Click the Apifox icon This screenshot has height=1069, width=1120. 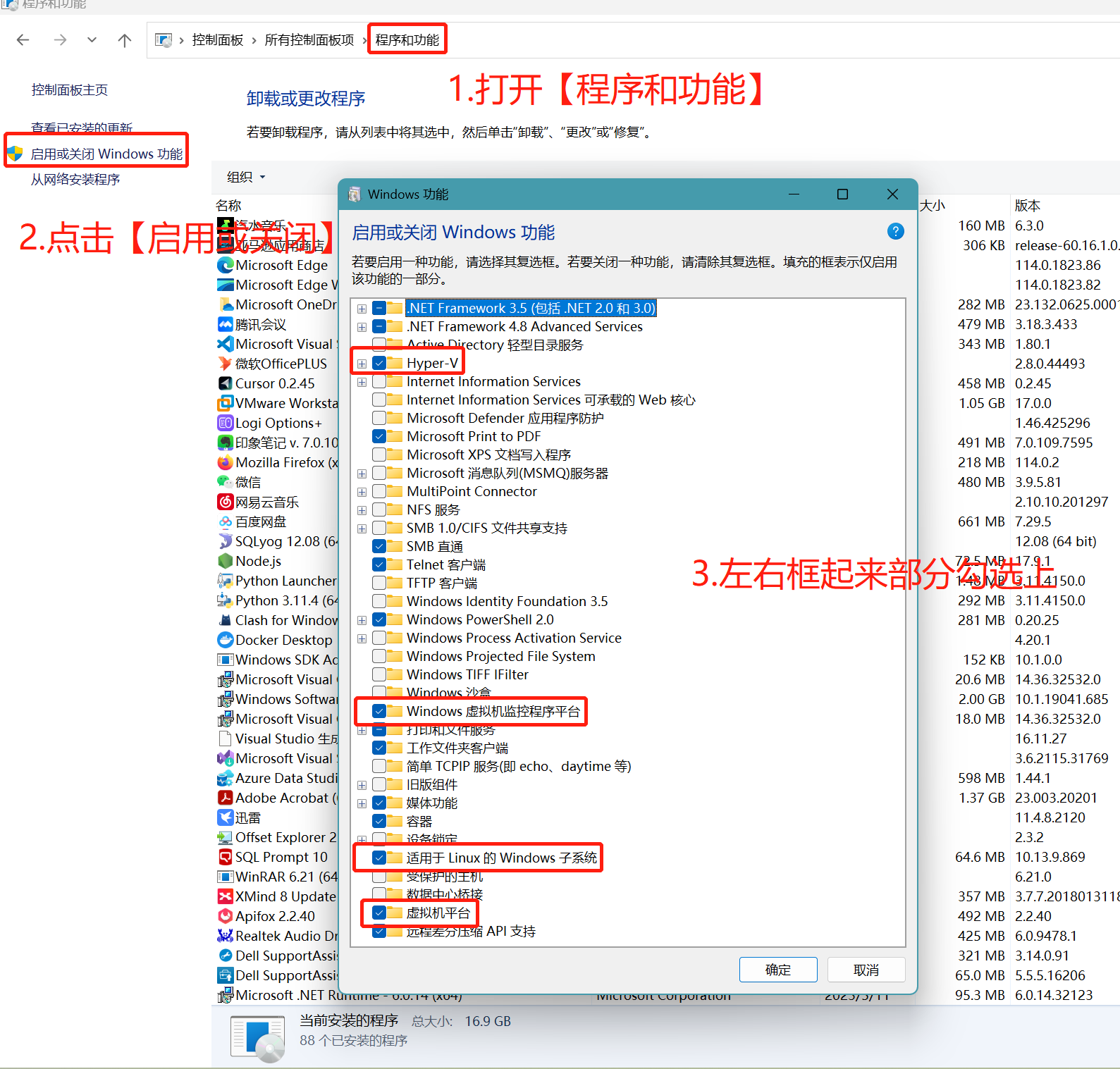pos(225,916)
